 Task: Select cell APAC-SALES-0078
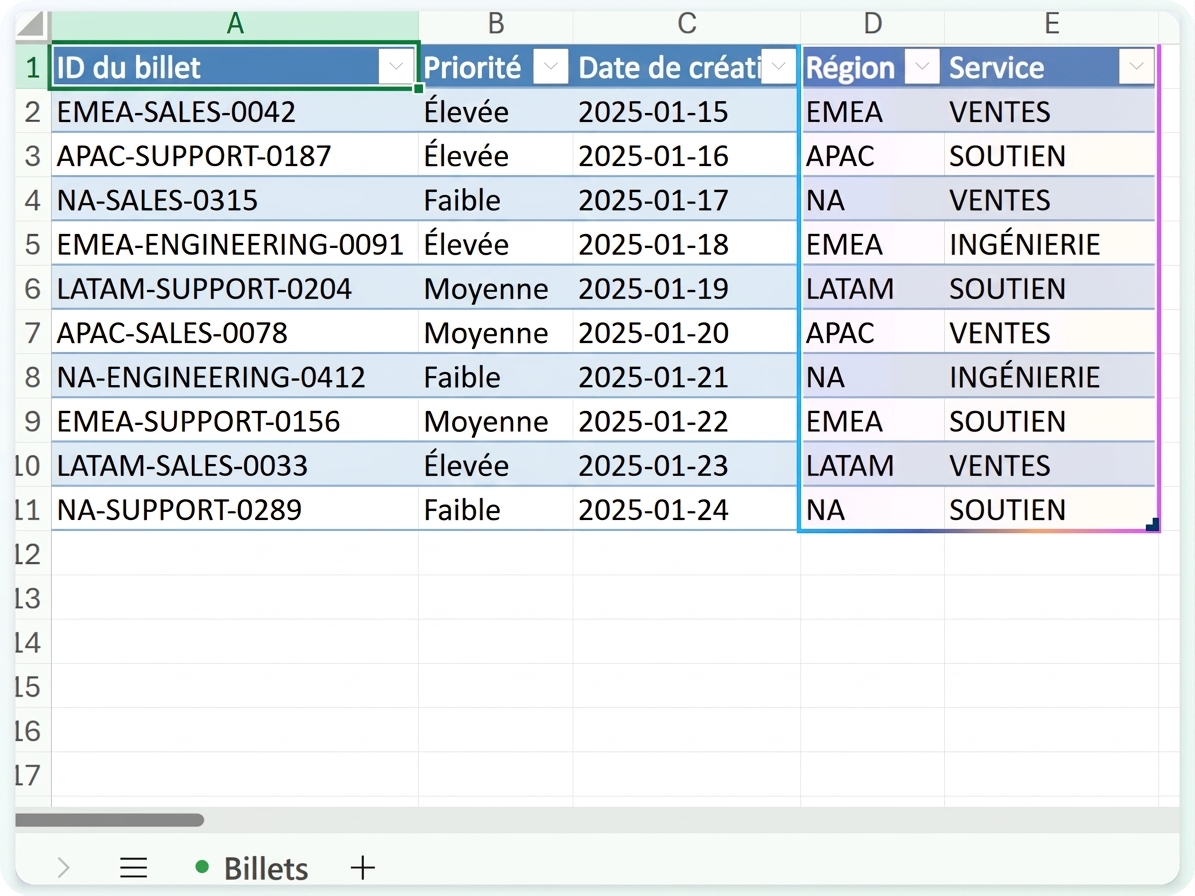click(x=235, y=333)
